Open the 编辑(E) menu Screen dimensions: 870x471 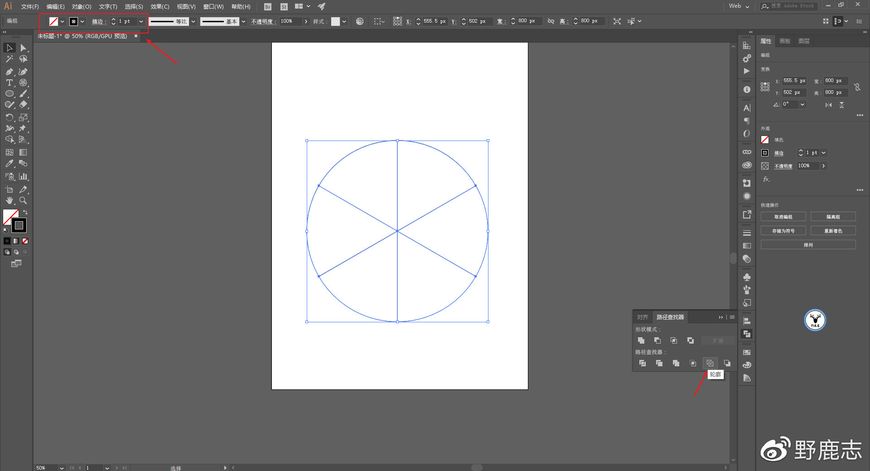(55, 6)
